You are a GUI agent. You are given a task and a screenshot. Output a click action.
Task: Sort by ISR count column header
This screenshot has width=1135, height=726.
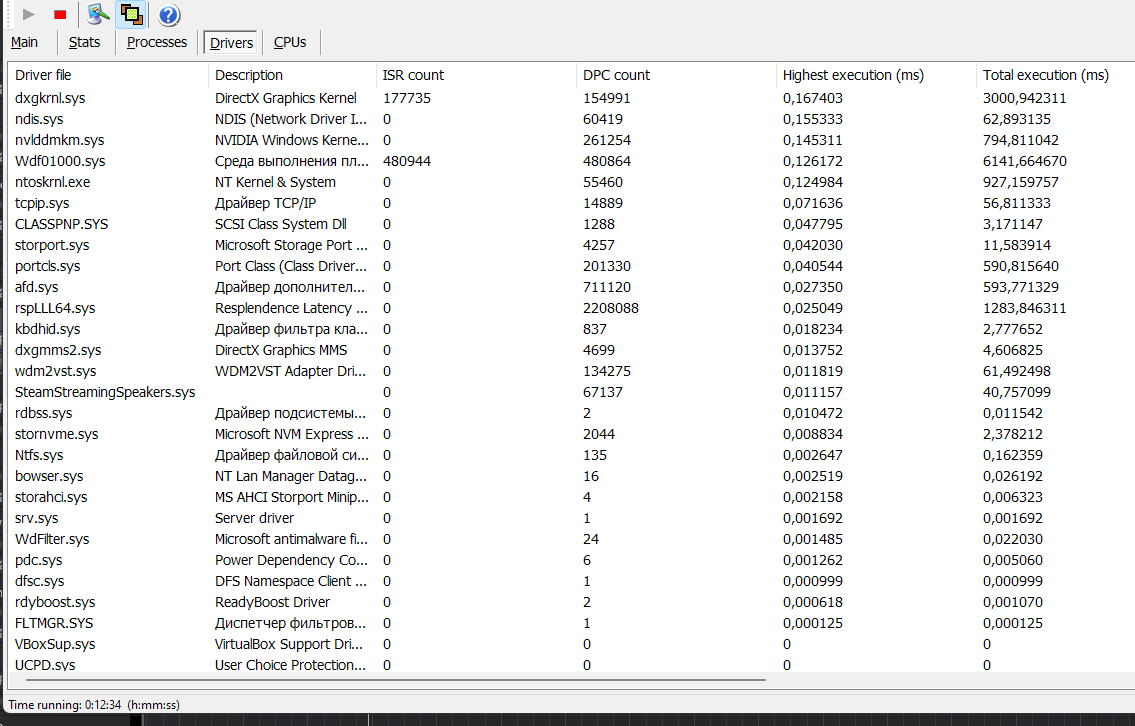(x=476, y=75)
